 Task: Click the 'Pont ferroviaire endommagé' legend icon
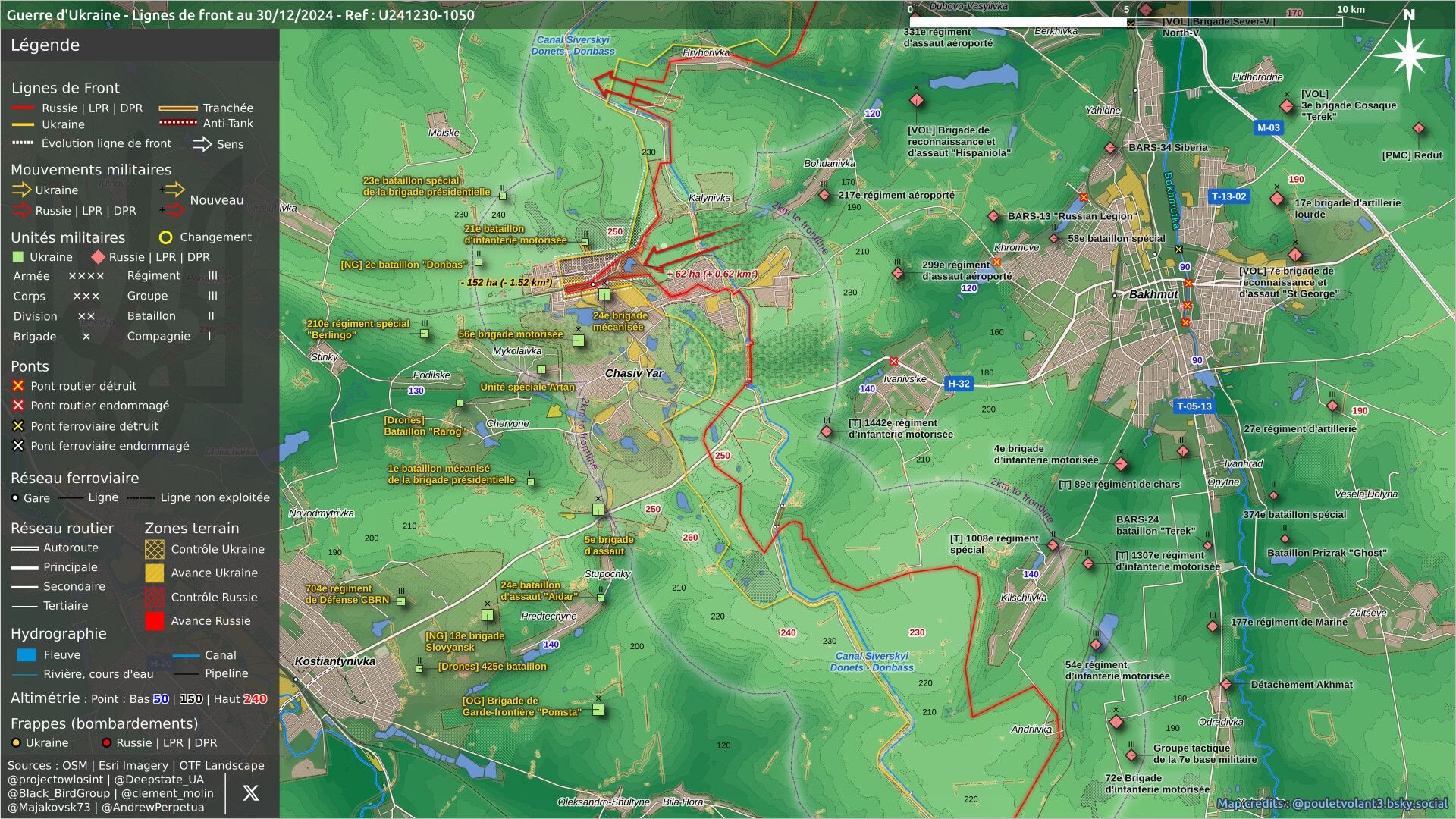click(18, 446)
